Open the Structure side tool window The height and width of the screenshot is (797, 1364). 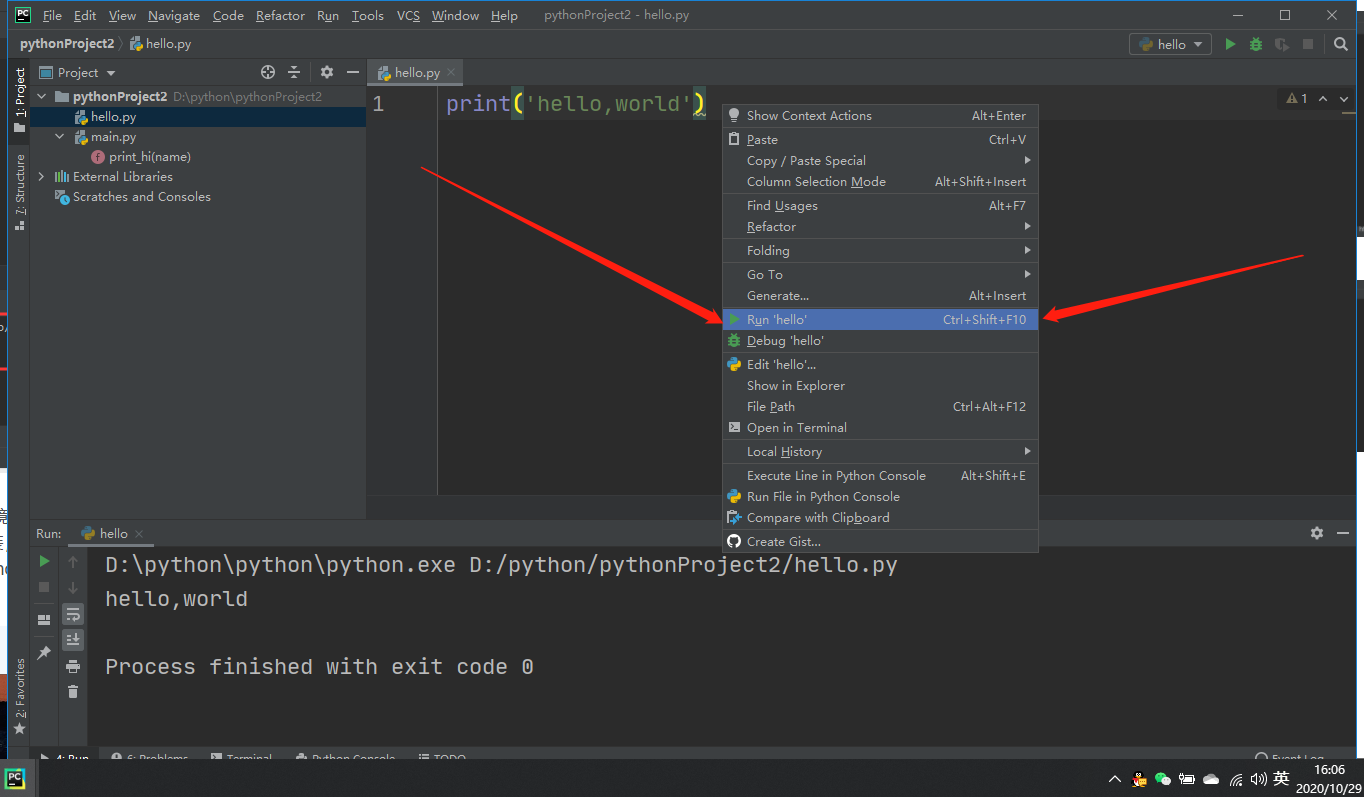[x=19, y=193]
